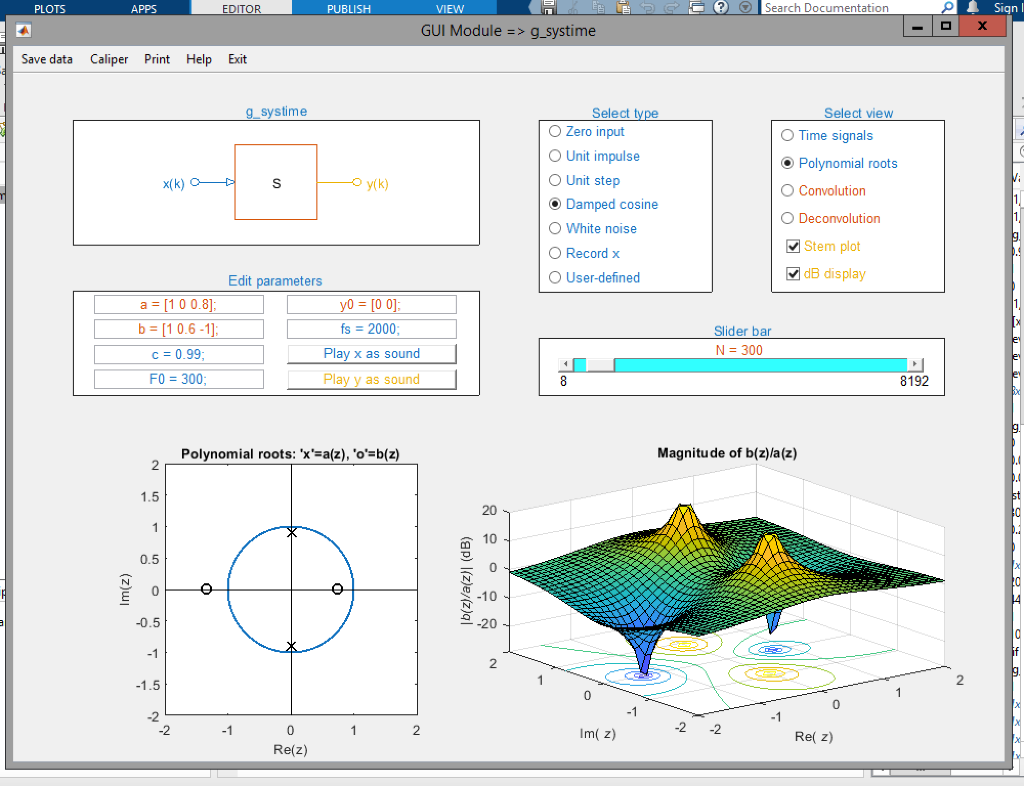Screen dimensions: 1024x786
Task: Click the Undo arrow icon
Action: click(648, 8)
